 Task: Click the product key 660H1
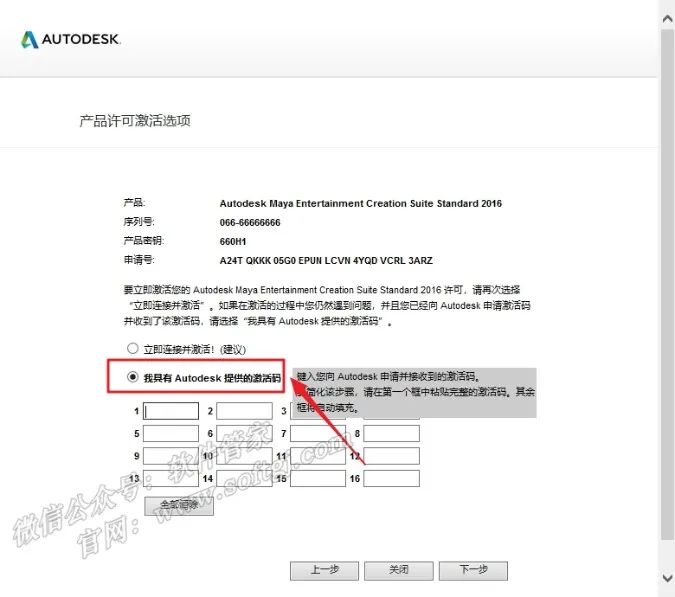click(x=232, y=241)
